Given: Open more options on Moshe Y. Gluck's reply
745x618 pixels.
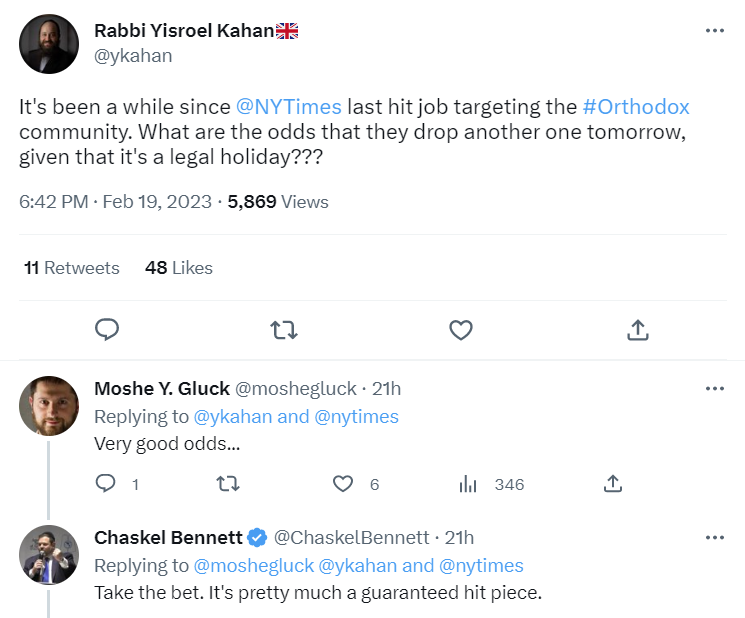Looking at the screenshot, I should 714,388.
